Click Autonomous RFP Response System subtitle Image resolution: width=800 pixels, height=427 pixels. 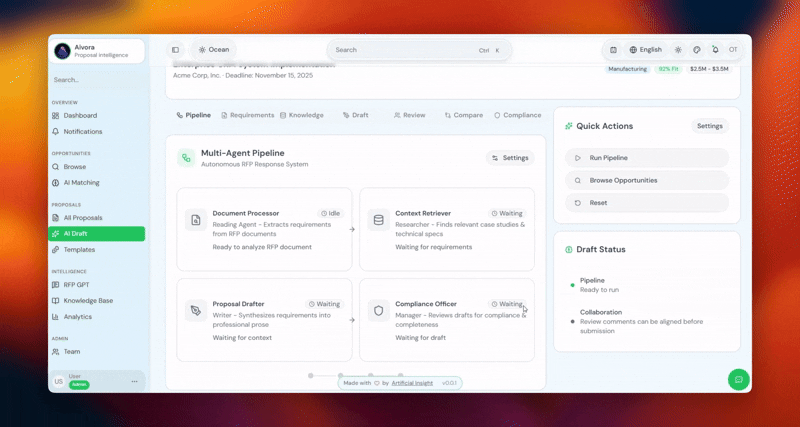pos(255,164)
